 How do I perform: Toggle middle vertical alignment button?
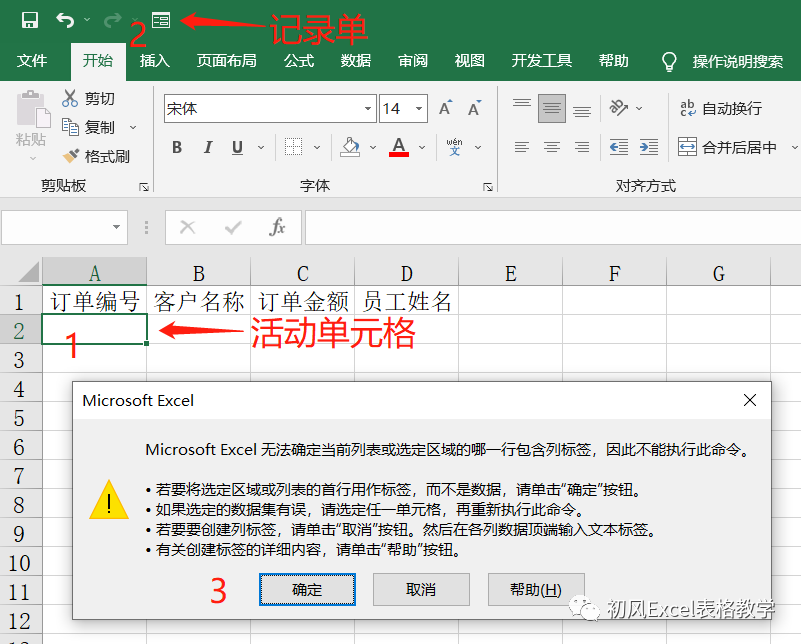pyautogui.click(x=552, y=108)
